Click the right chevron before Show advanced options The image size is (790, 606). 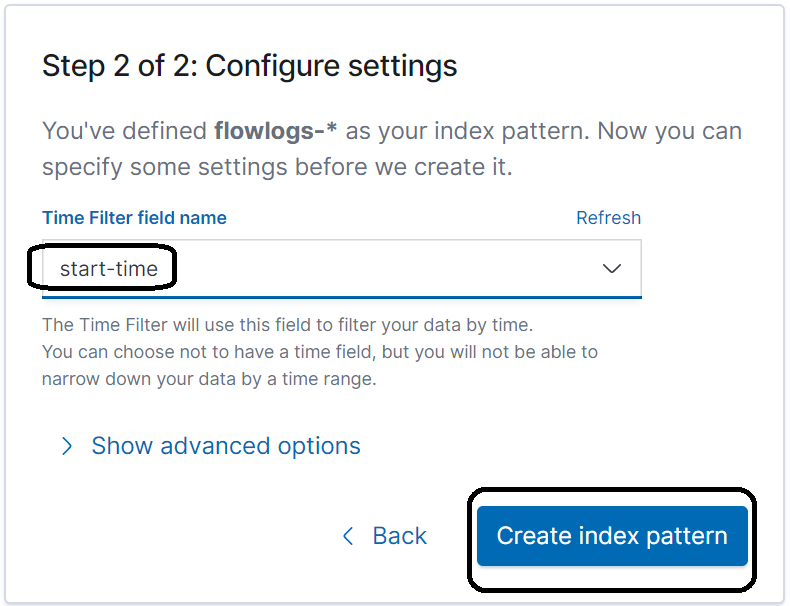click(x=67, y=446)
